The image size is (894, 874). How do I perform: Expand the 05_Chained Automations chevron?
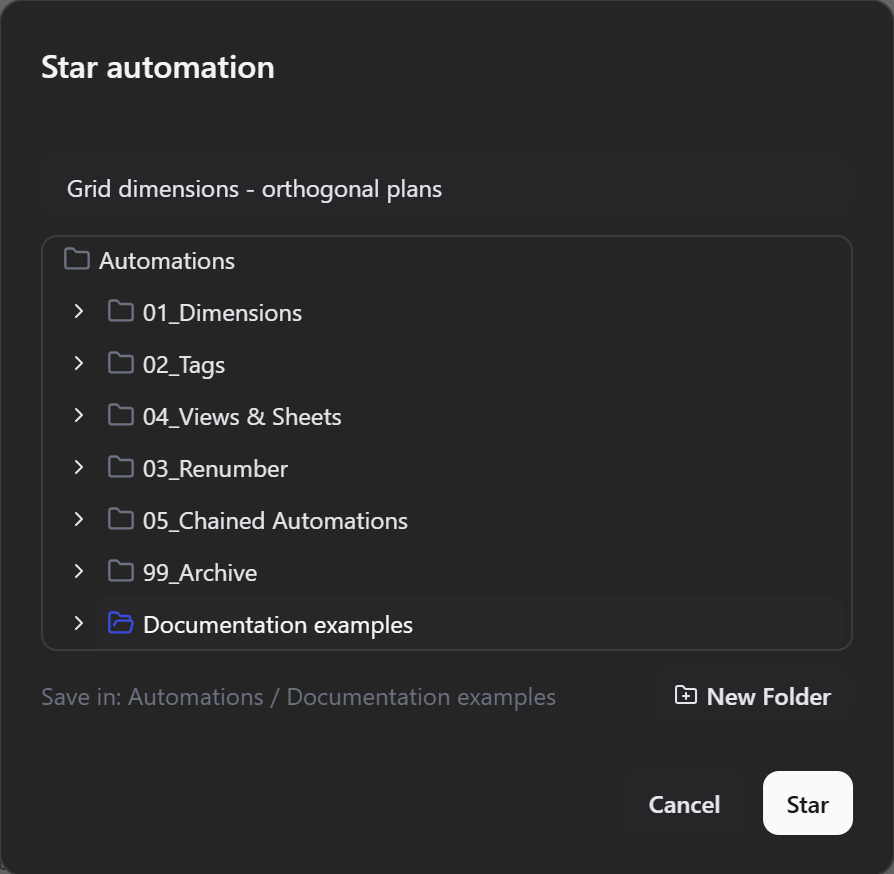tap(79, 519)
